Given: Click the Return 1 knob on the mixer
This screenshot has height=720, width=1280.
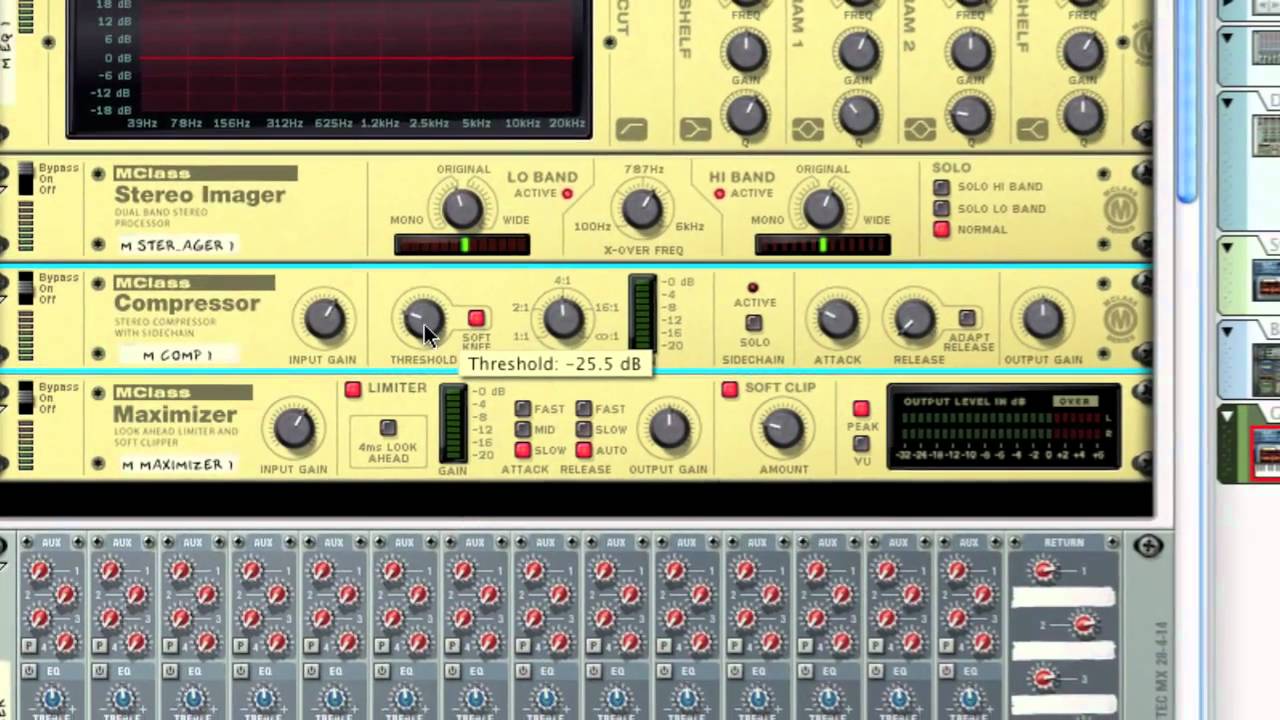Looking at the screenshot, I should coord(1044,571).
